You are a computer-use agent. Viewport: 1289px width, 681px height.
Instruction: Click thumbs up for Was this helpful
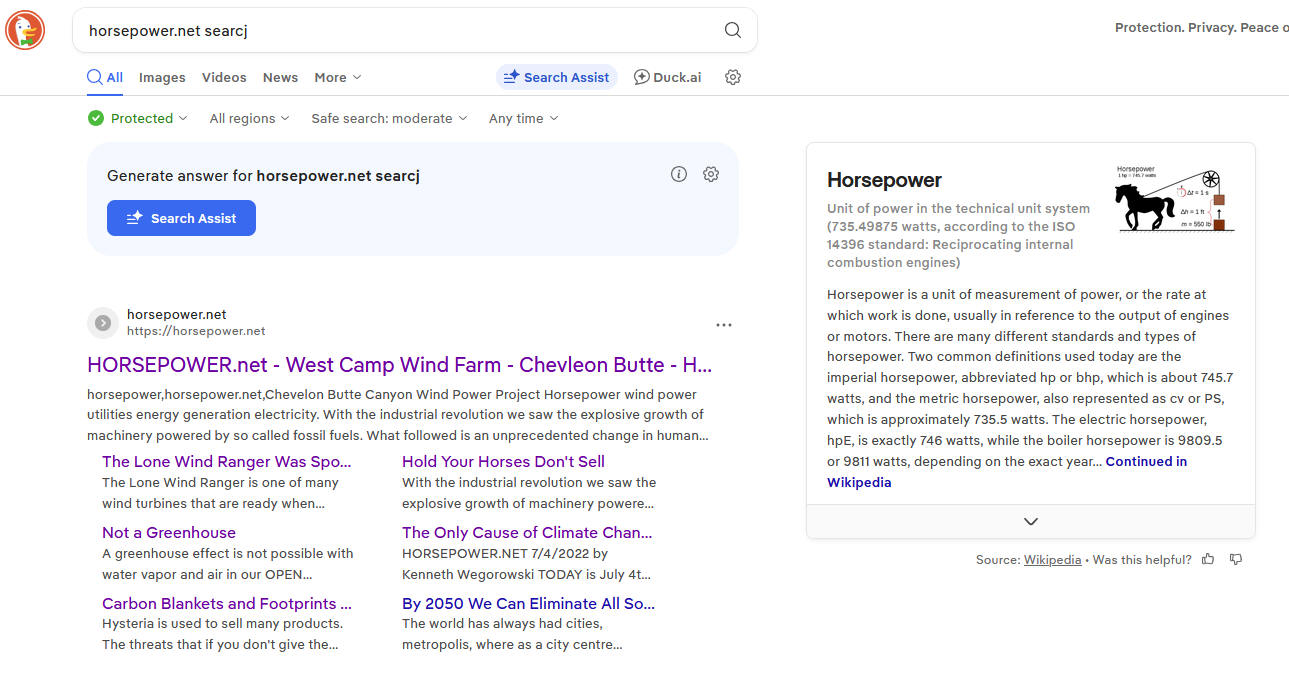point(1208,559)
